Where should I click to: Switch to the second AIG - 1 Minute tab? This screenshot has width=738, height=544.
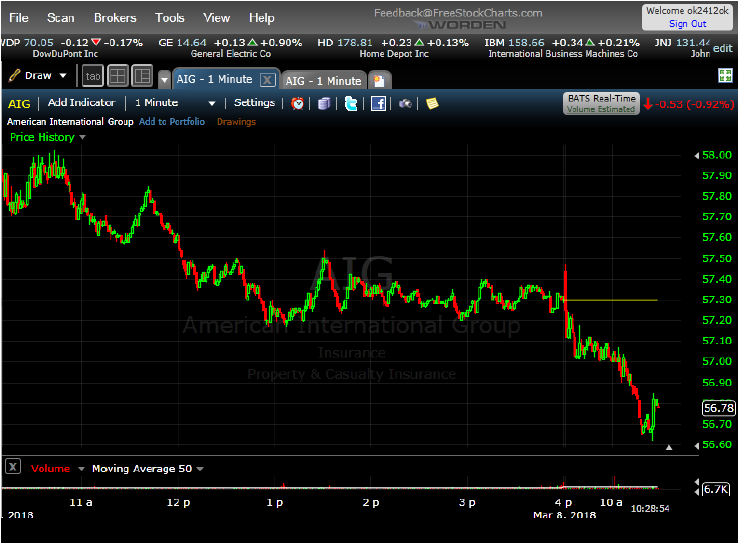(x=323, y=81)
